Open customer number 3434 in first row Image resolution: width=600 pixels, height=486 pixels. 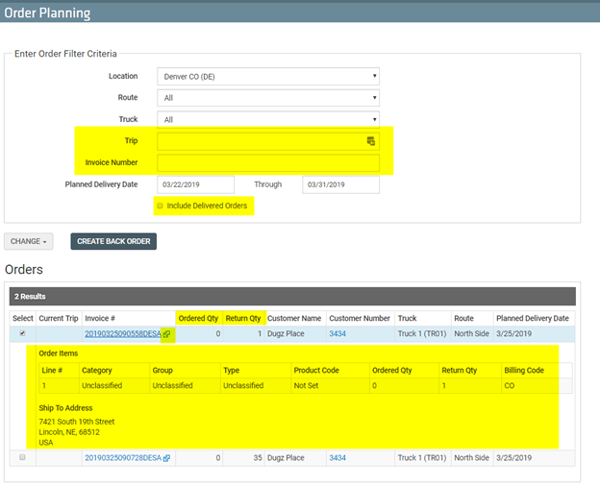coord(338,334)
